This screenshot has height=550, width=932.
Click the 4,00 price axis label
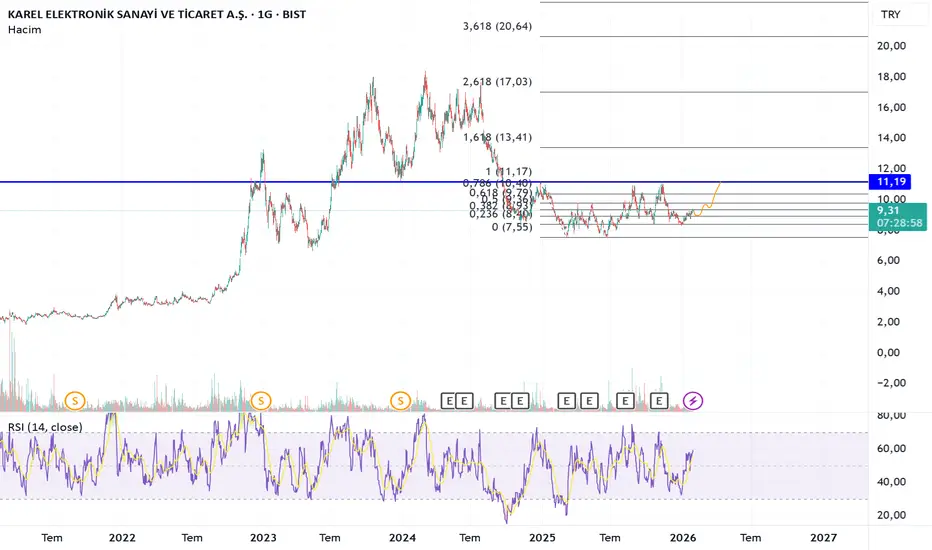coord(888,291)
